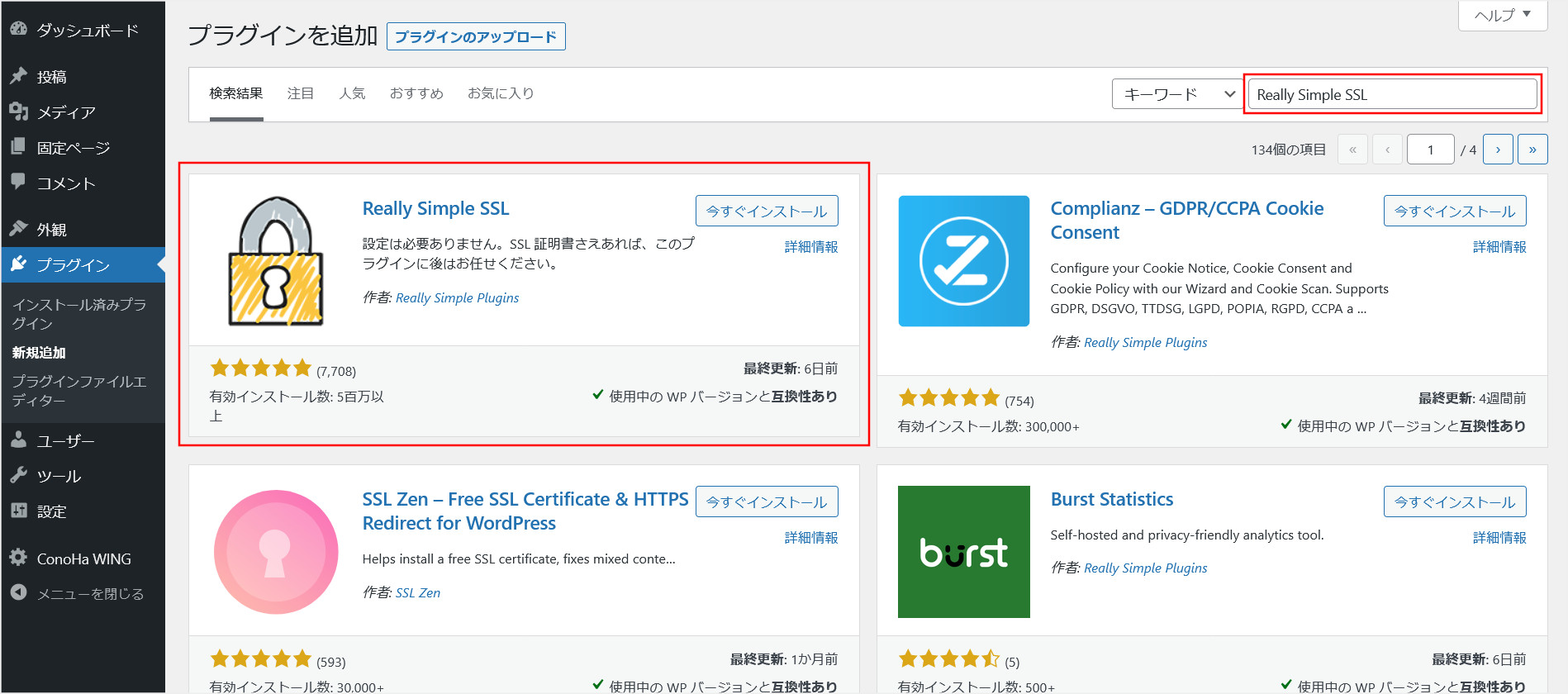This screenshot has height=694, width=1568.
Task: Click the pages icon next to 固定ページ
Action: 18,147
